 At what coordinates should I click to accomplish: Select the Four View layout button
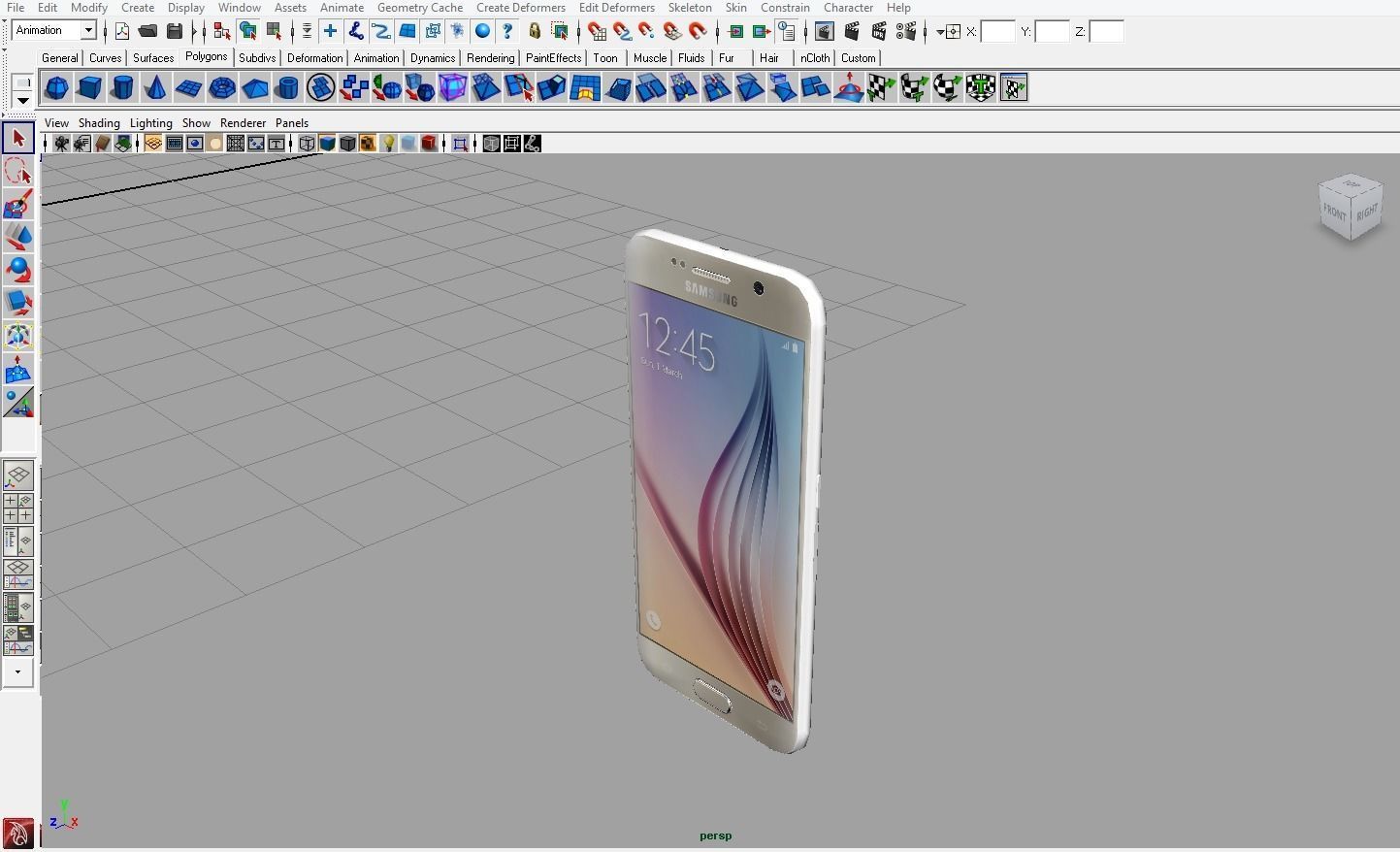[x=17, y=508]
